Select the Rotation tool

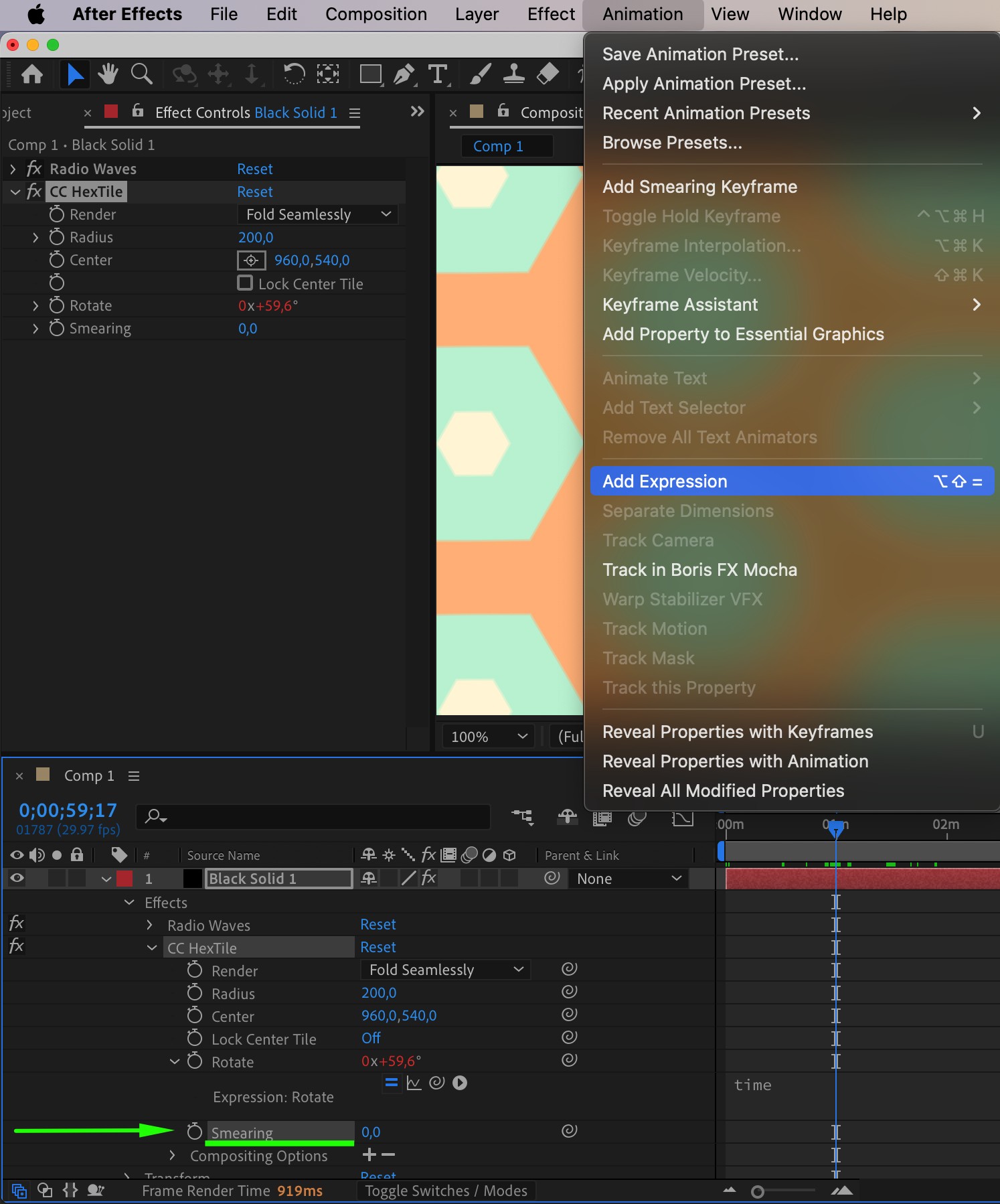click(293, 74)
